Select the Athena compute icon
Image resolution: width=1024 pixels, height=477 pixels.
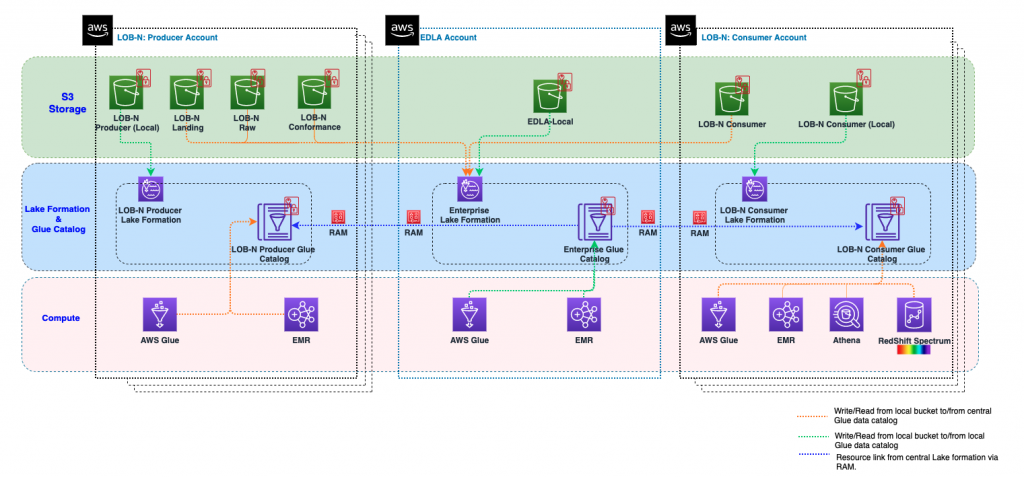(x=847, y=314)
